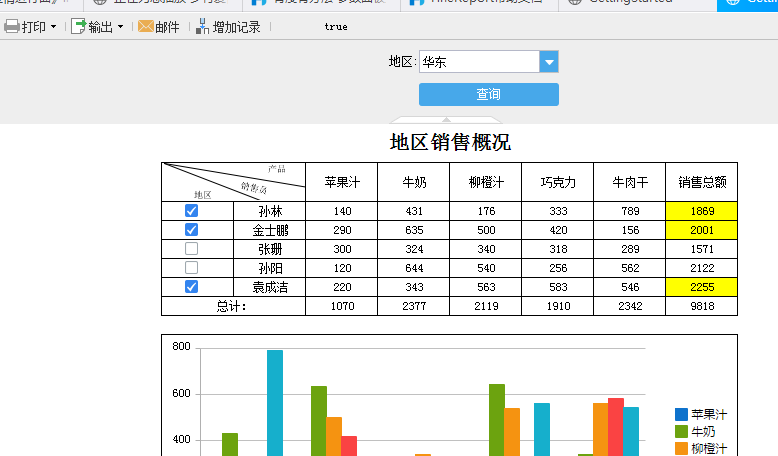Click the 打印 toolbar label
This screenshot has height=456, width=778.
(34, 27)
